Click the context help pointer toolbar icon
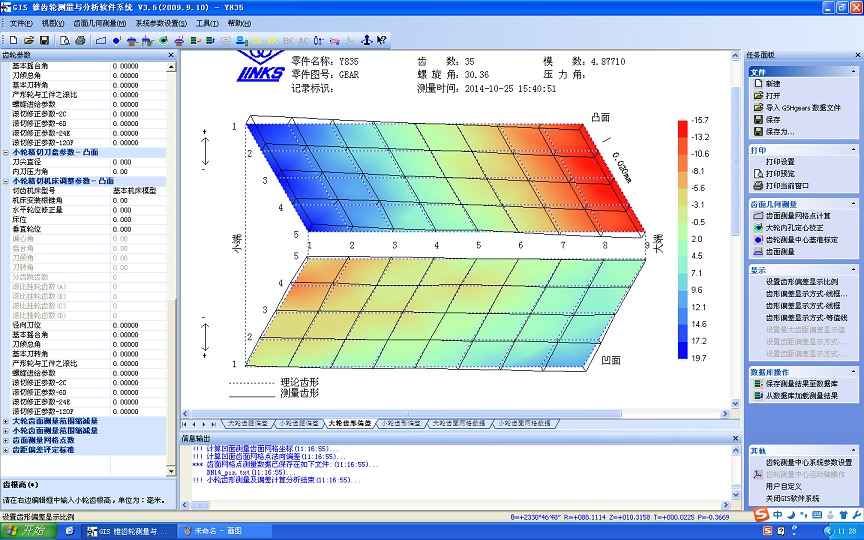 pos(381,40)
